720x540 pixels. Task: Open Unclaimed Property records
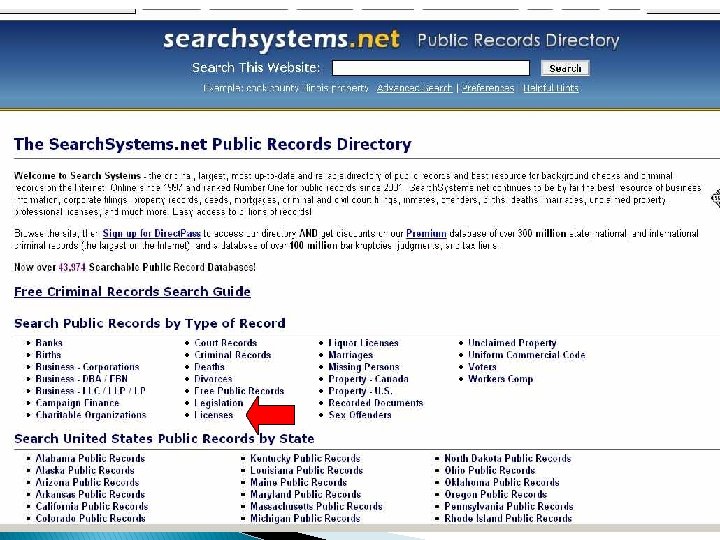[x=512, y=343]
